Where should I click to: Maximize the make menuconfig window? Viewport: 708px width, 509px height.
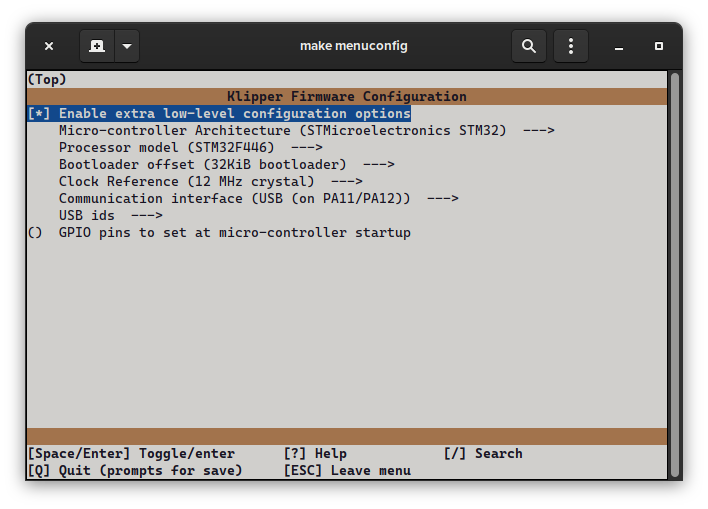[659, 46]
